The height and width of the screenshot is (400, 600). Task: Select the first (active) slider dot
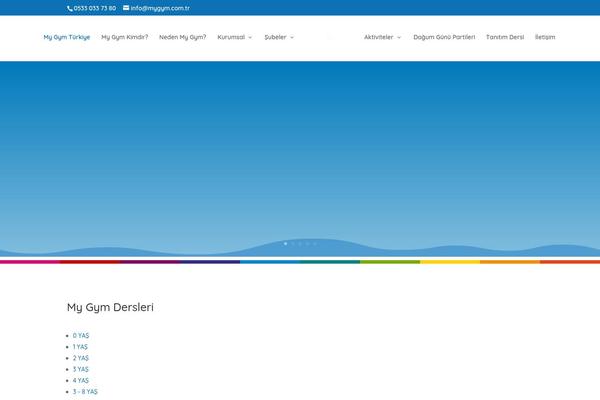pyautogui.click(x=285, y=244)
